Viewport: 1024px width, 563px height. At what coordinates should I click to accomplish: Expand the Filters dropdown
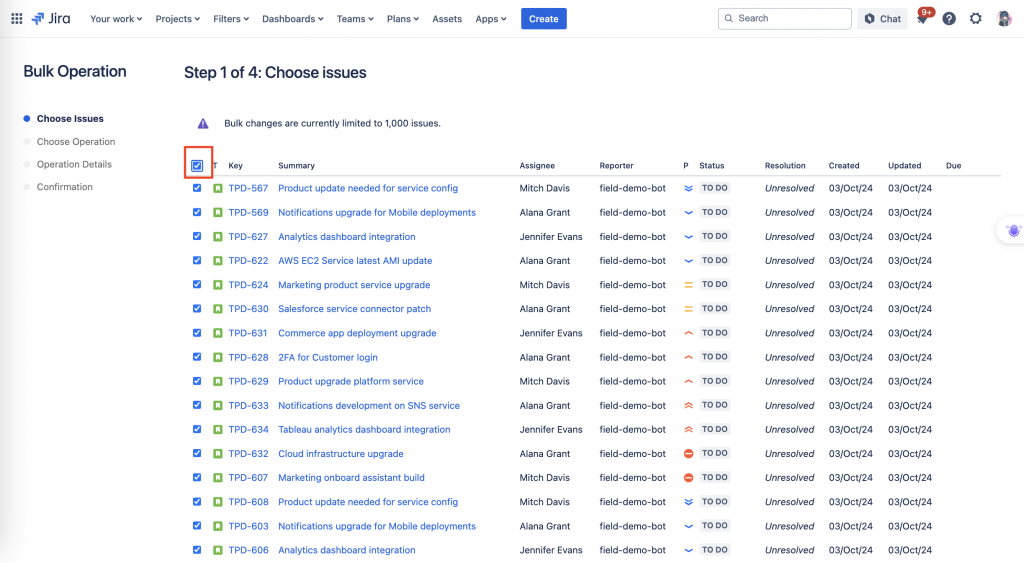click(x=231, y=19)
